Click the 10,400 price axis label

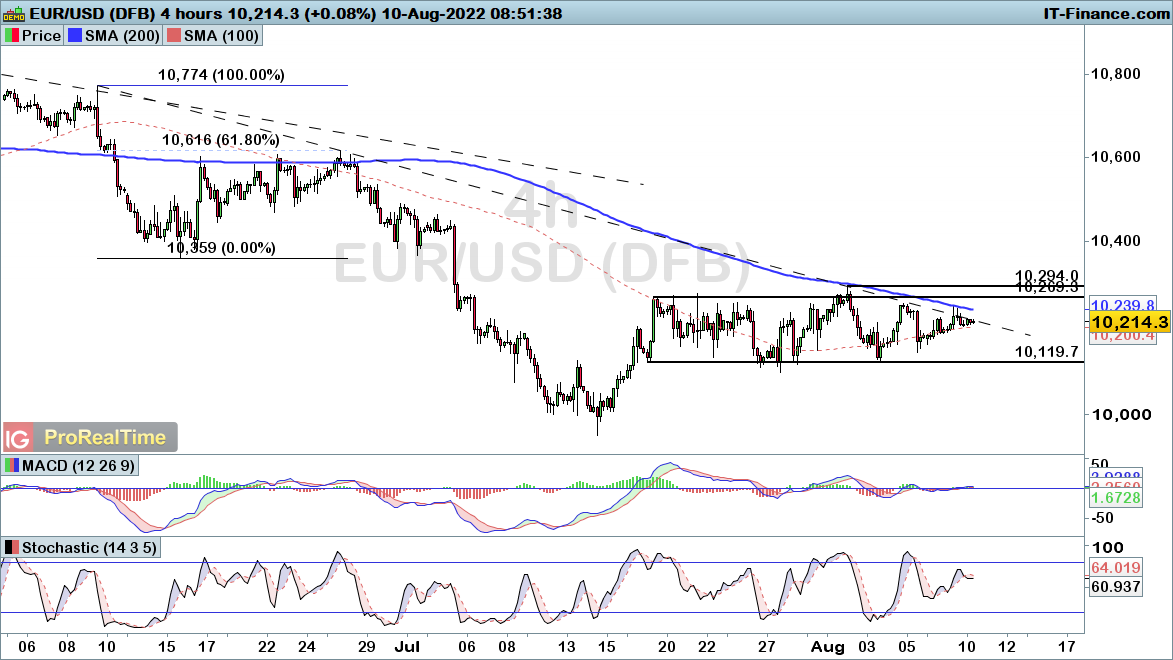[1115, 241]
